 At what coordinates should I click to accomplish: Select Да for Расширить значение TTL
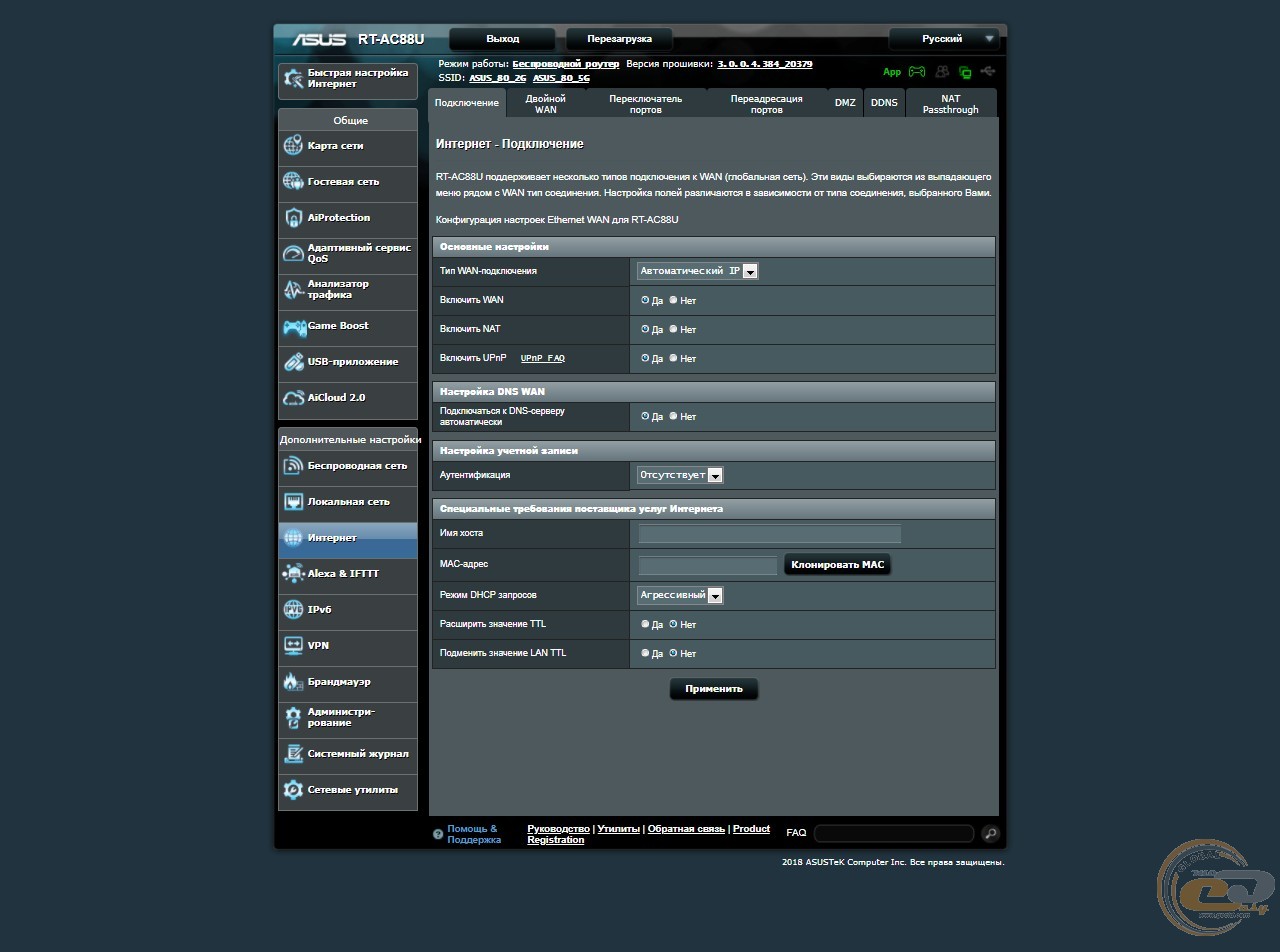pyautogui.click(x=645, y=624)
